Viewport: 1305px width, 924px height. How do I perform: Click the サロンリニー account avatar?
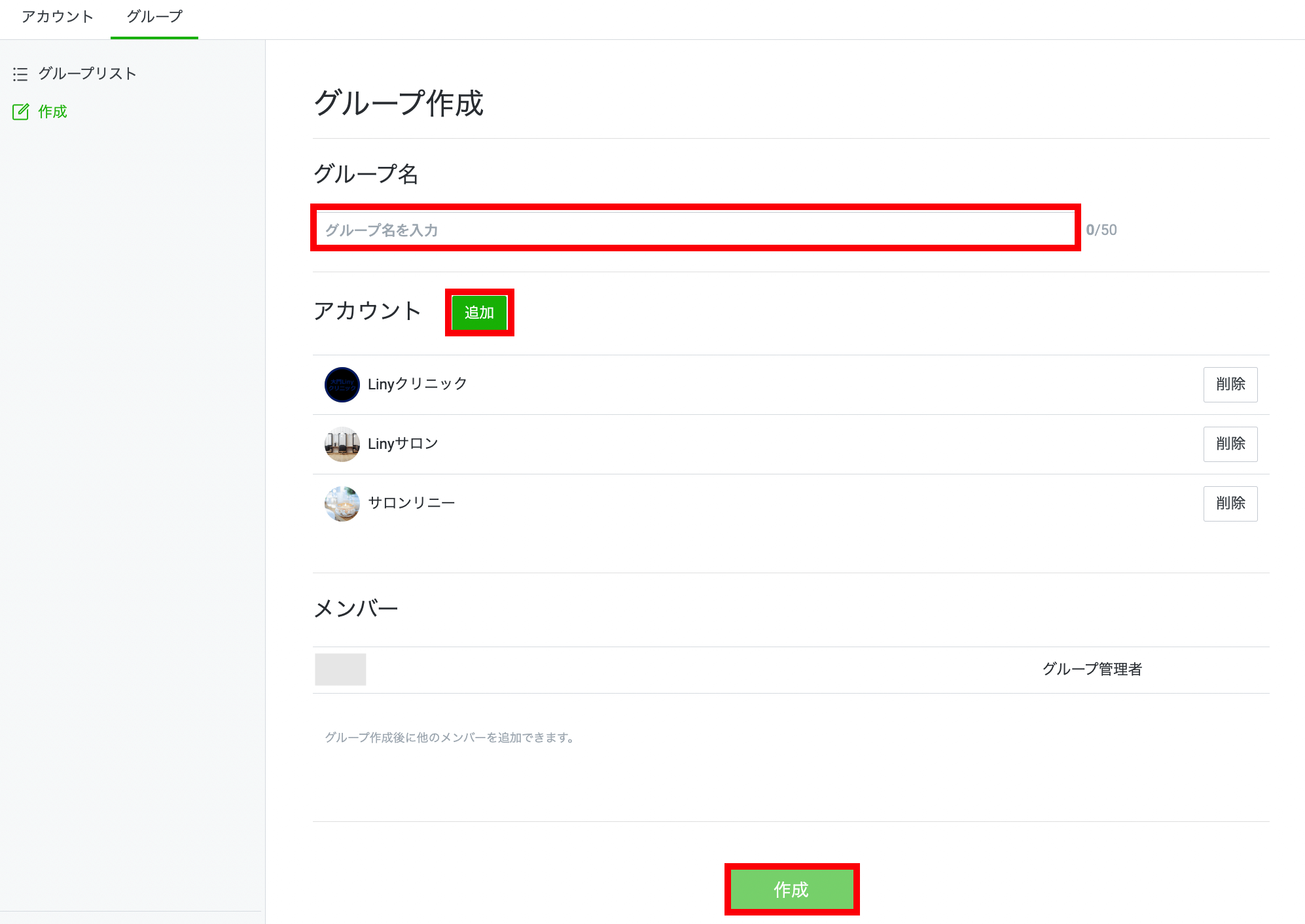coord(342,503)
